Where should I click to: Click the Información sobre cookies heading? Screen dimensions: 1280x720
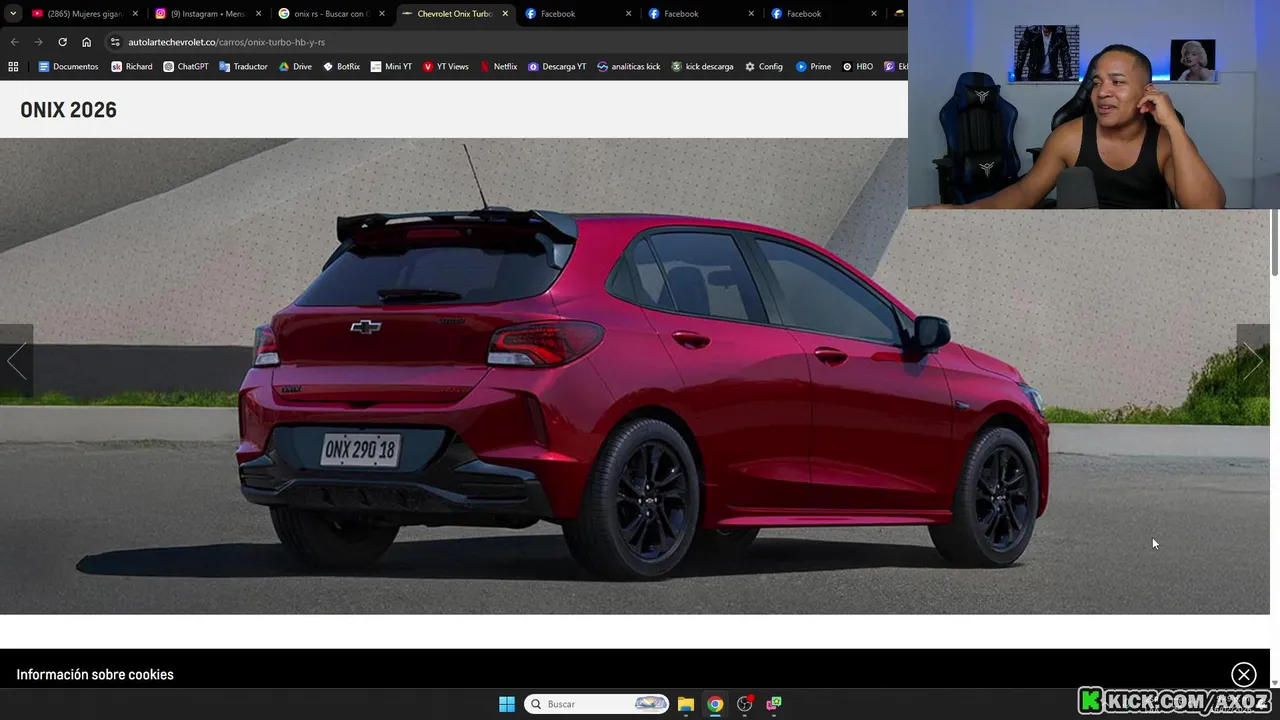click(95, 675)
